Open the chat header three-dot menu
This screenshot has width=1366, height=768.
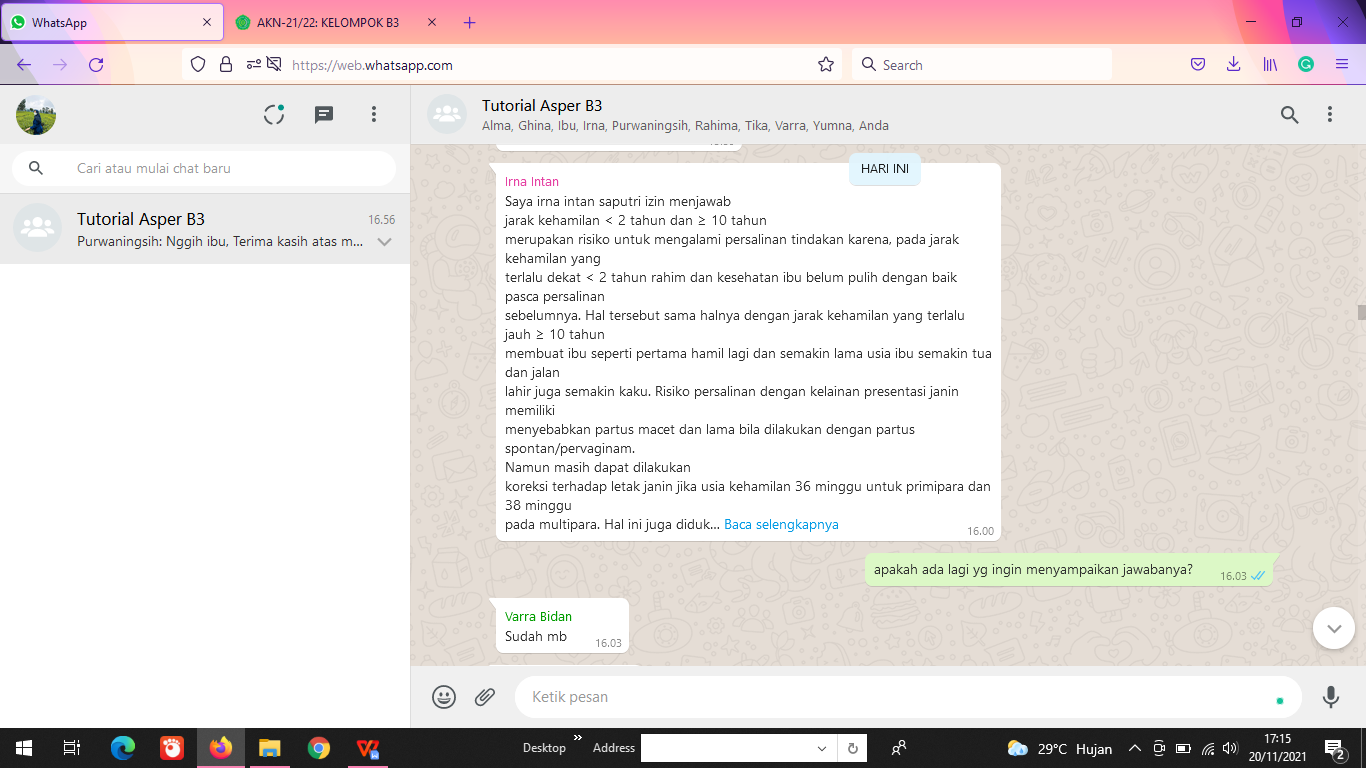(1330, 115)
